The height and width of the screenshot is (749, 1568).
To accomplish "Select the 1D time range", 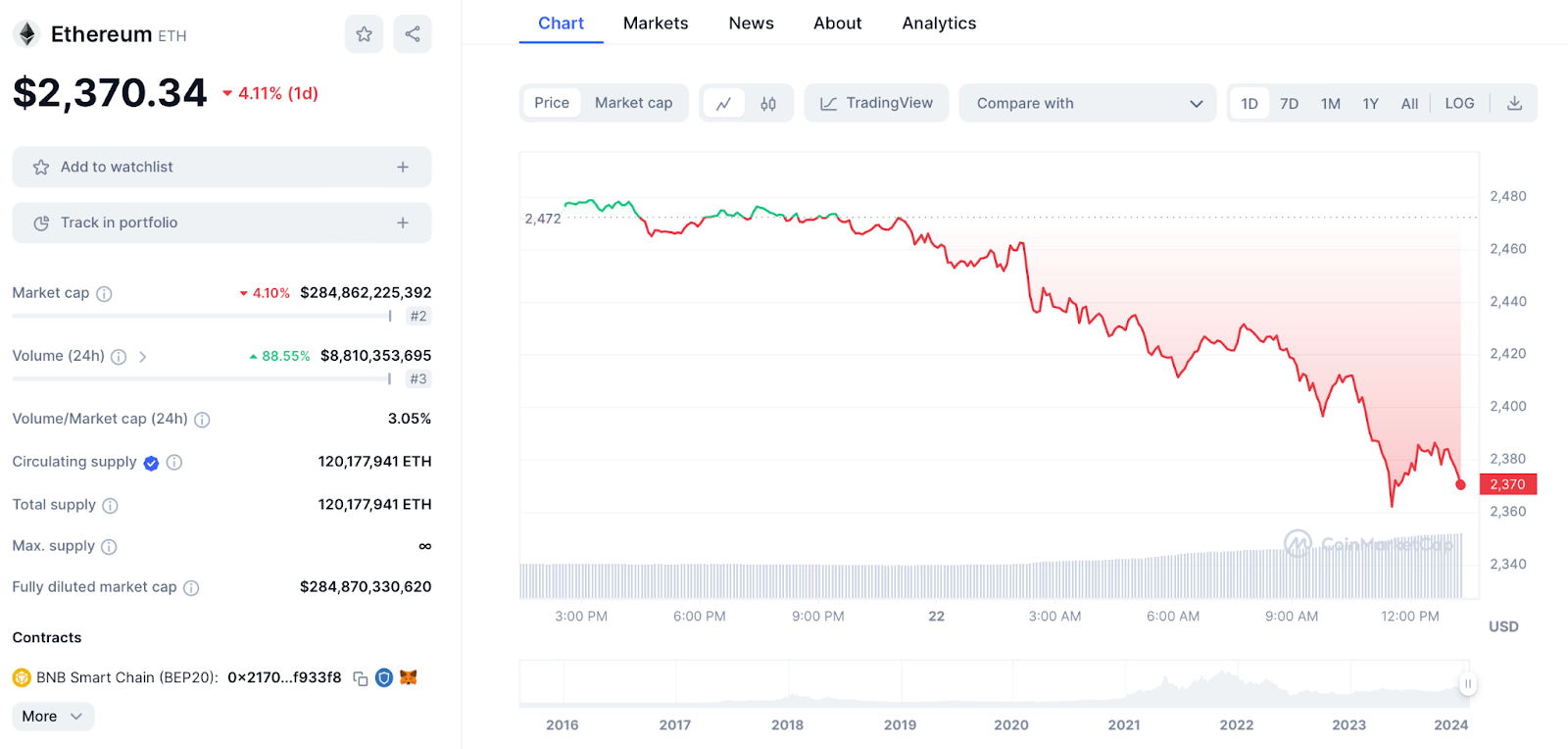I will 1249,103.
